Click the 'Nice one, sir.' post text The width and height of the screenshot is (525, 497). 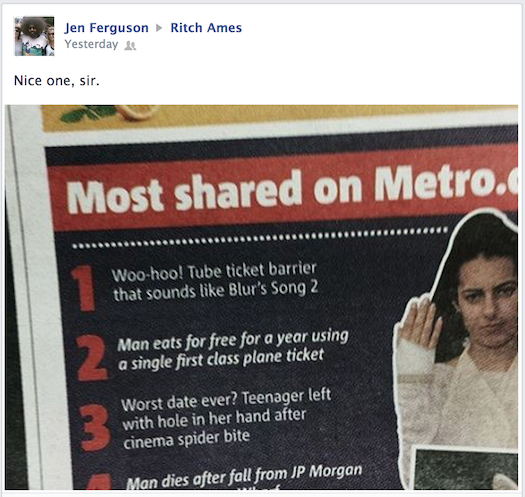(x=57, y=81)
